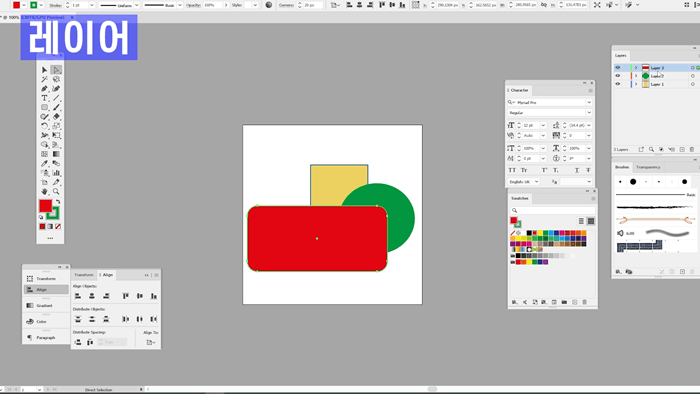Viewport: 700px width, 394px height.
Task: Open Gradient in collapsed panel dock
Action: (x=46, y=306)
